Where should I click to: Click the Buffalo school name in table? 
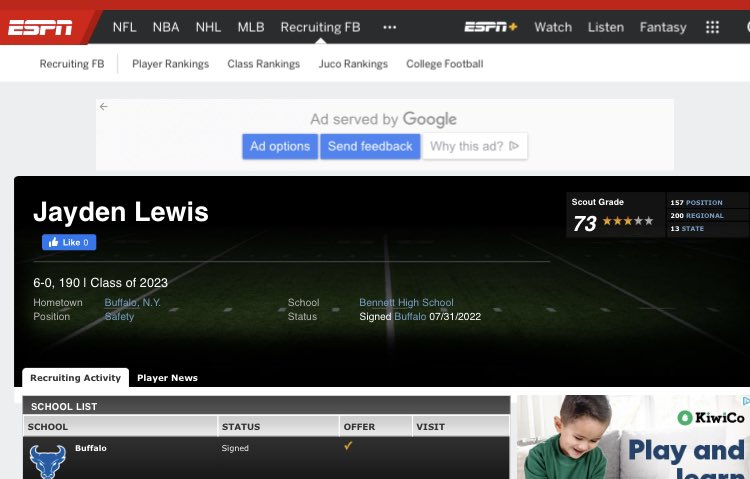tap(91, 448)
